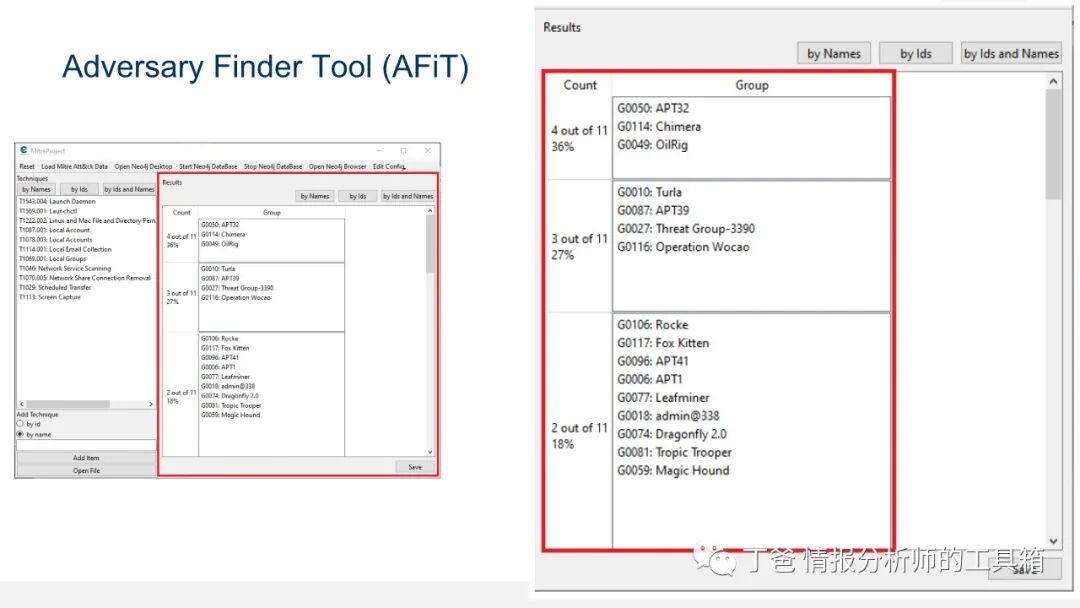Click the Techniques list horizontal scrollbar thumb
The width and height of the screenshot is (1080, 608).
coord(68,404)
